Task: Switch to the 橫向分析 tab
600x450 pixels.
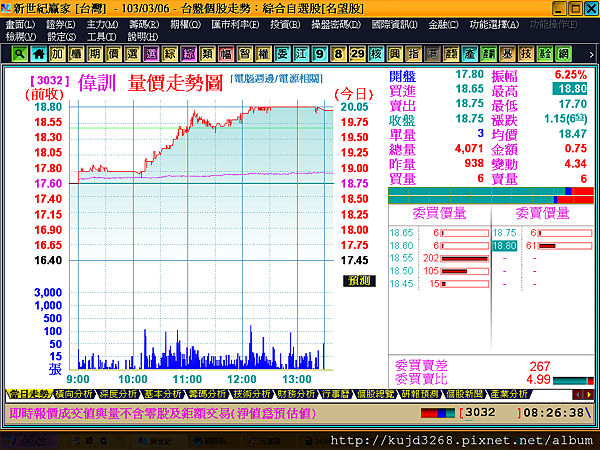Action: (74, 394)
